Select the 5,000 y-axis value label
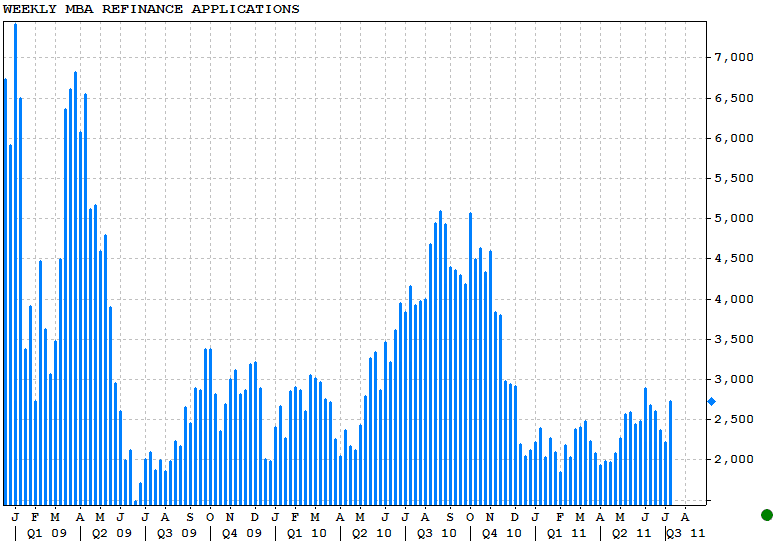 click(x=734, y=219)
